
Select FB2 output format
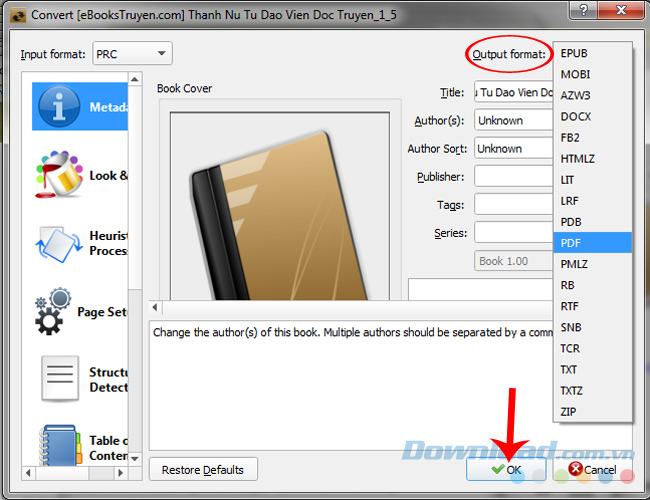pyautogui.click(x=592, y=138)
